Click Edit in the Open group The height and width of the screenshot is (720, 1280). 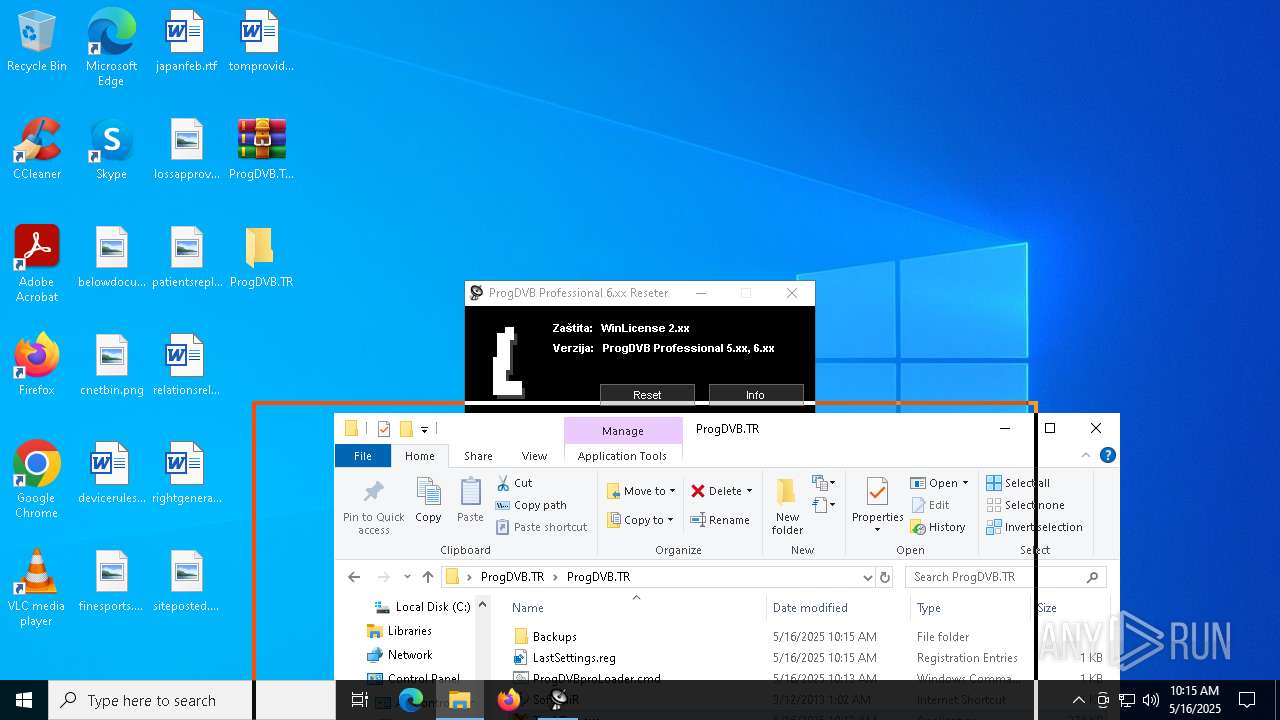coord(930,505)
